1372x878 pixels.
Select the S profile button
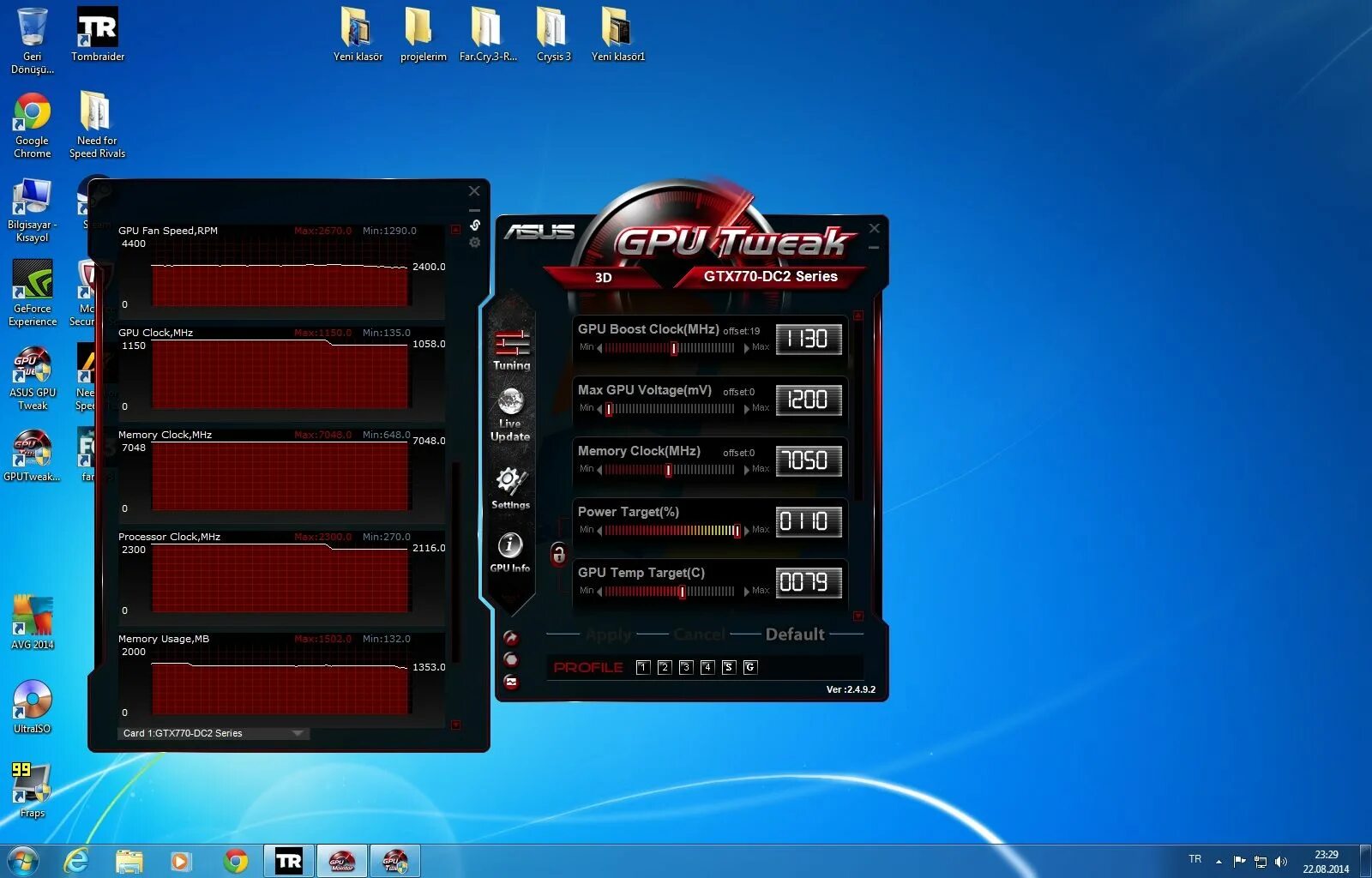(729, 667)
